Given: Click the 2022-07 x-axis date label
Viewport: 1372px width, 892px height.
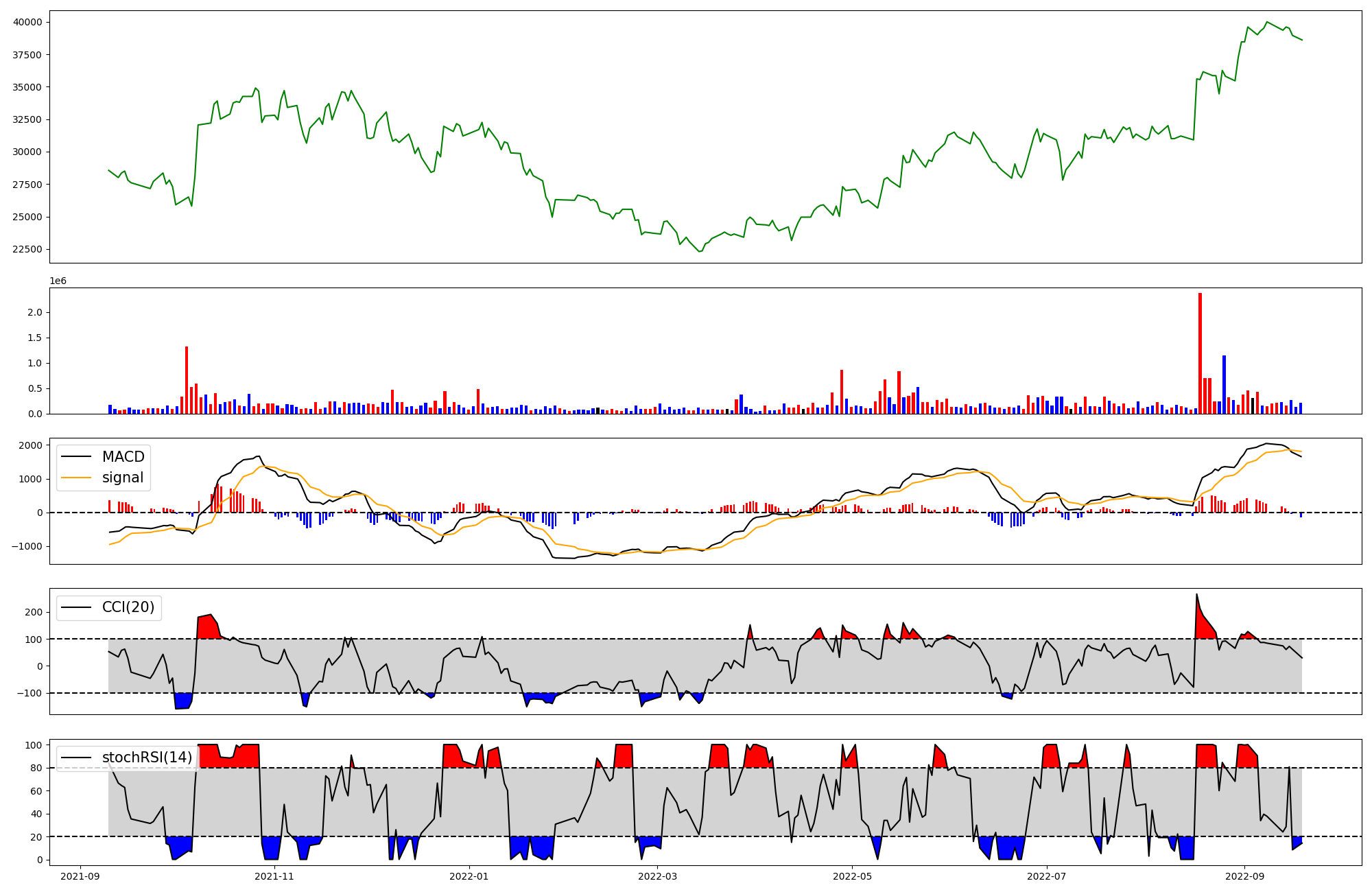Looking at the screenshot, I should point(1047,876).
